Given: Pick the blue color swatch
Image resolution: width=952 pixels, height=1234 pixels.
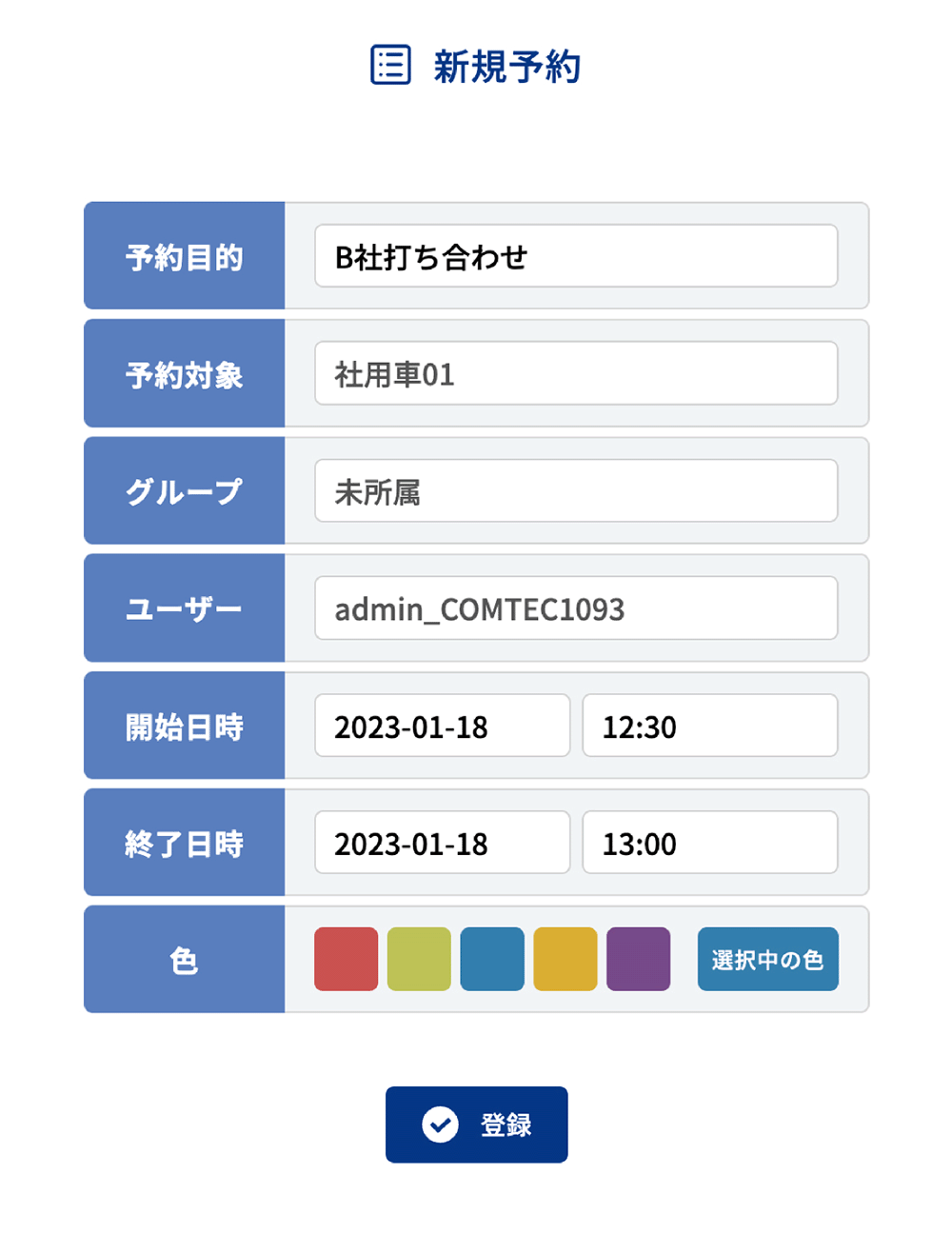Looking at the screenshot, I should (492, 959).
